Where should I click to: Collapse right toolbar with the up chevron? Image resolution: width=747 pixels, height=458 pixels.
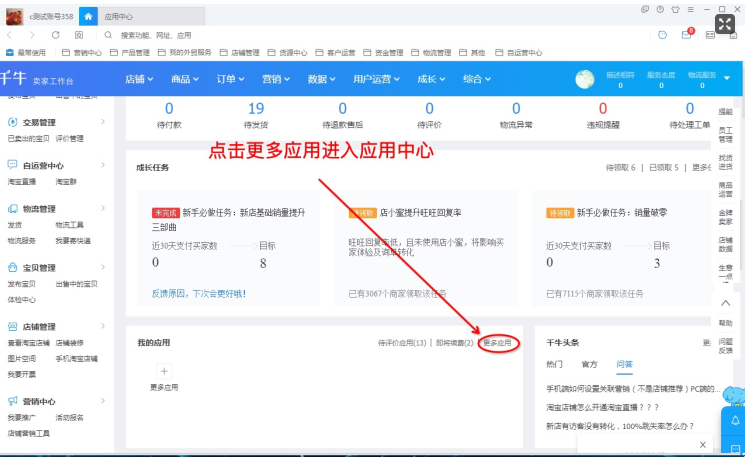click(726, 303)
